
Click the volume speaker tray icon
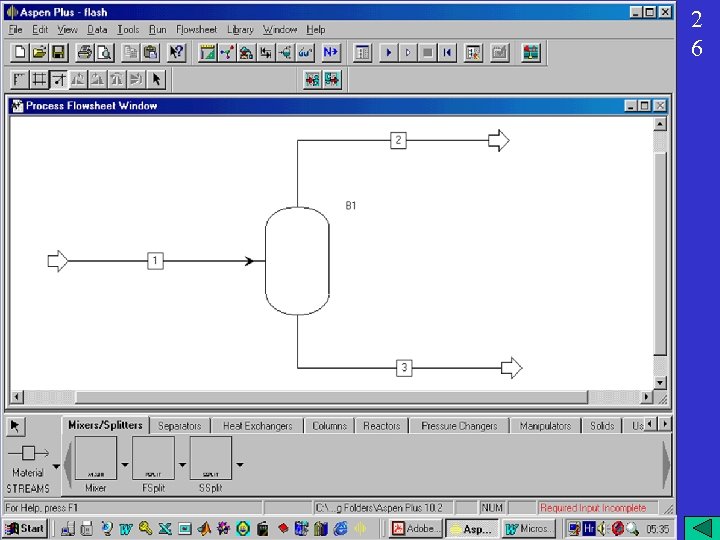pos(602,529)
